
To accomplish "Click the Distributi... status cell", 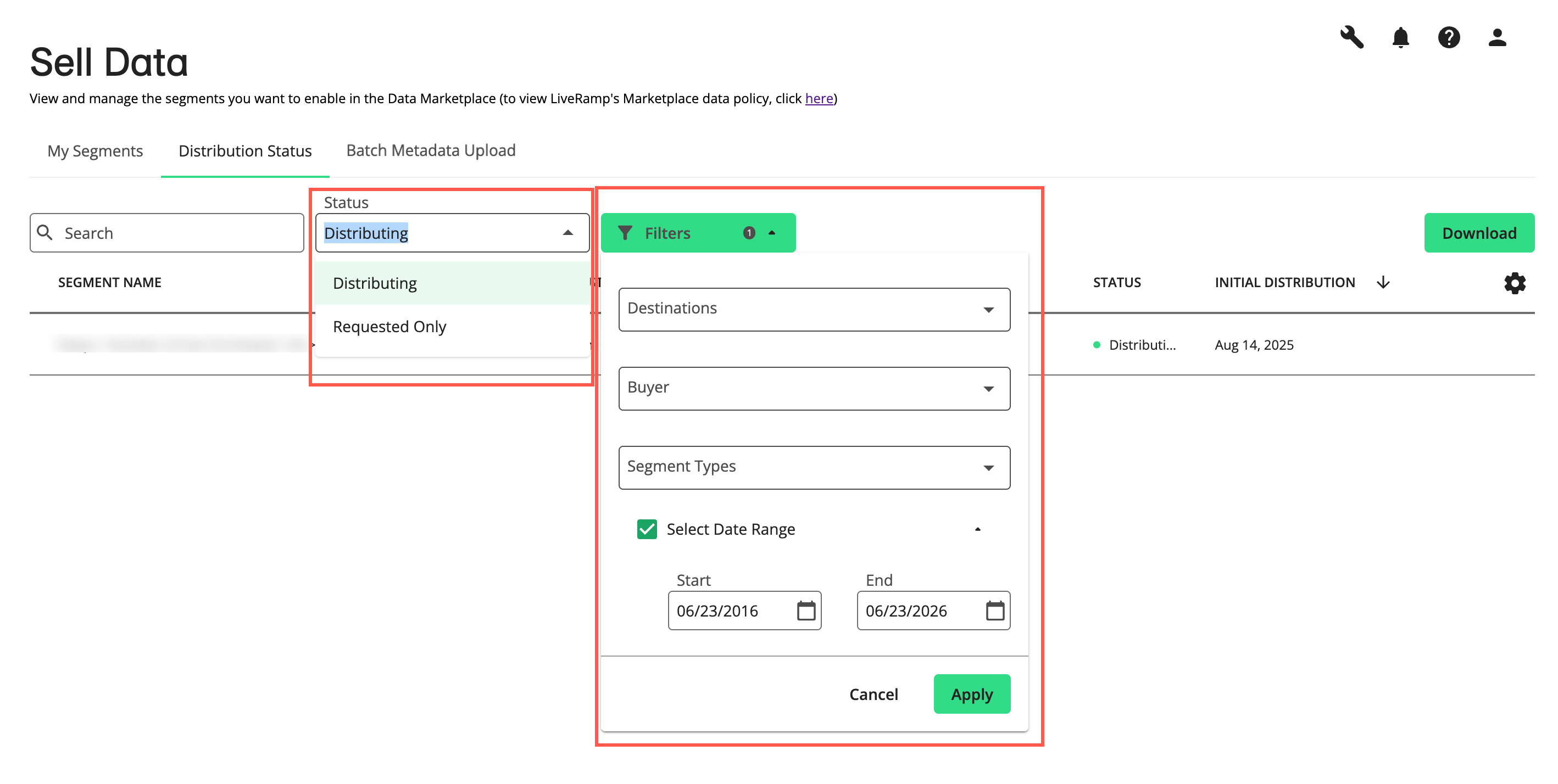I will coord(1134,345).
